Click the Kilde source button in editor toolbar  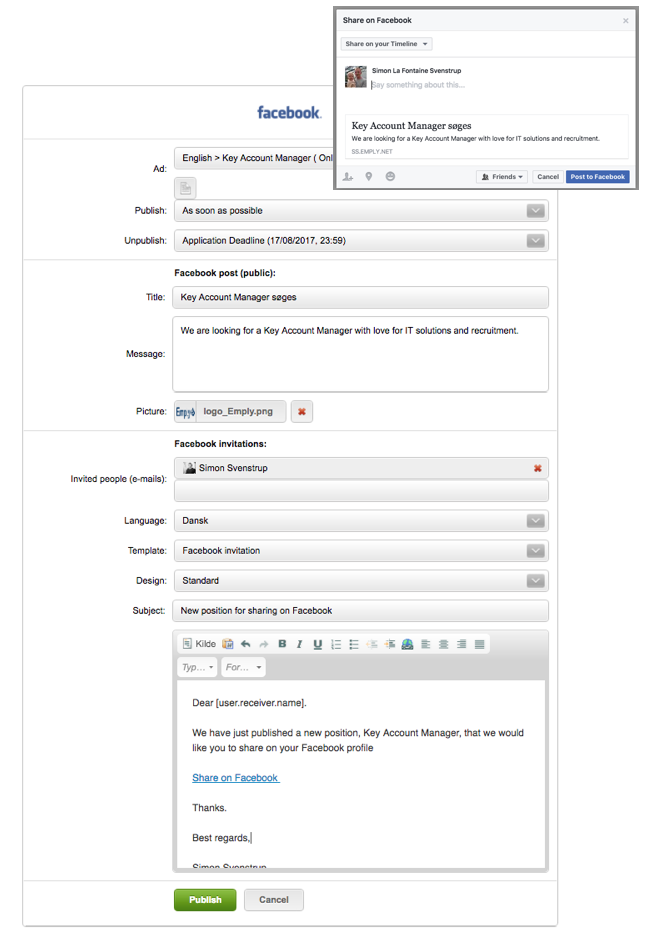(x=199, y=644)
